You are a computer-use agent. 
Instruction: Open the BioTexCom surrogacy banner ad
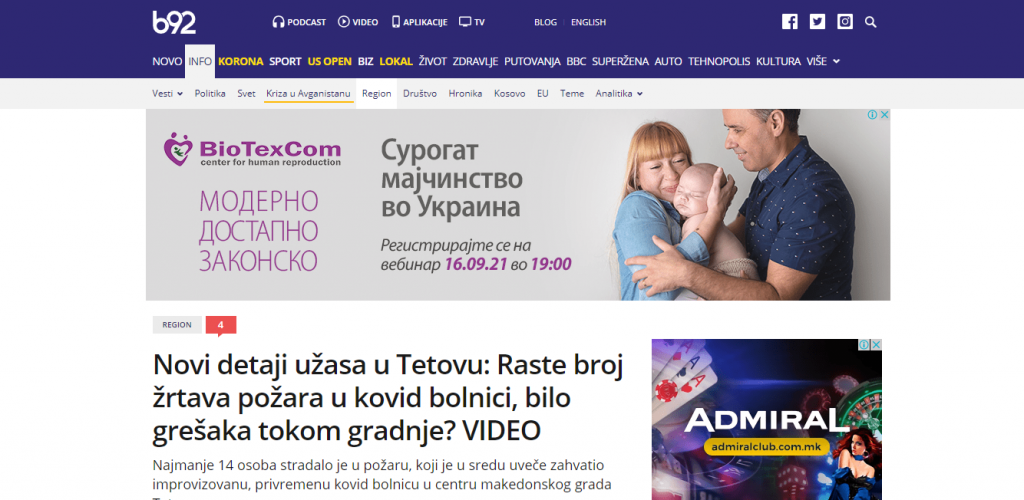pos(518,205)
